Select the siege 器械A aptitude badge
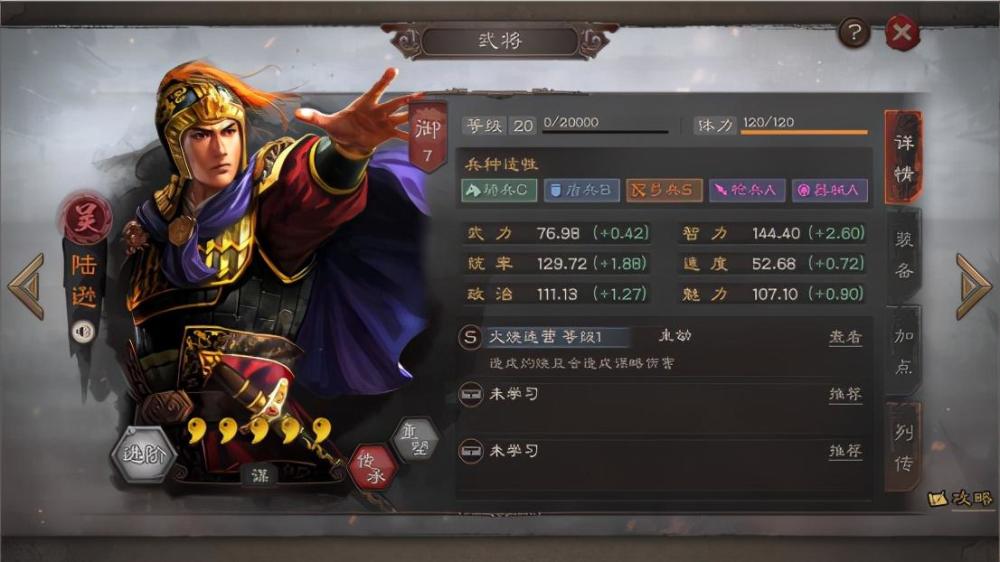 (830, 190)
